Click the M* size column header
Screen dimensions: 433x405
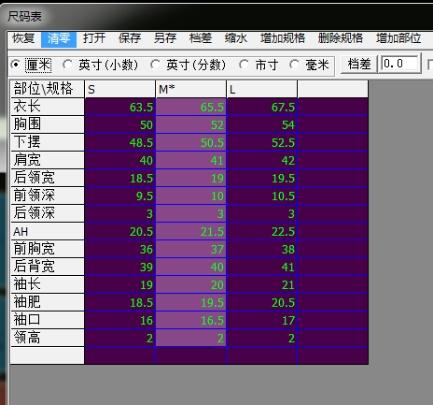point(191,89)
